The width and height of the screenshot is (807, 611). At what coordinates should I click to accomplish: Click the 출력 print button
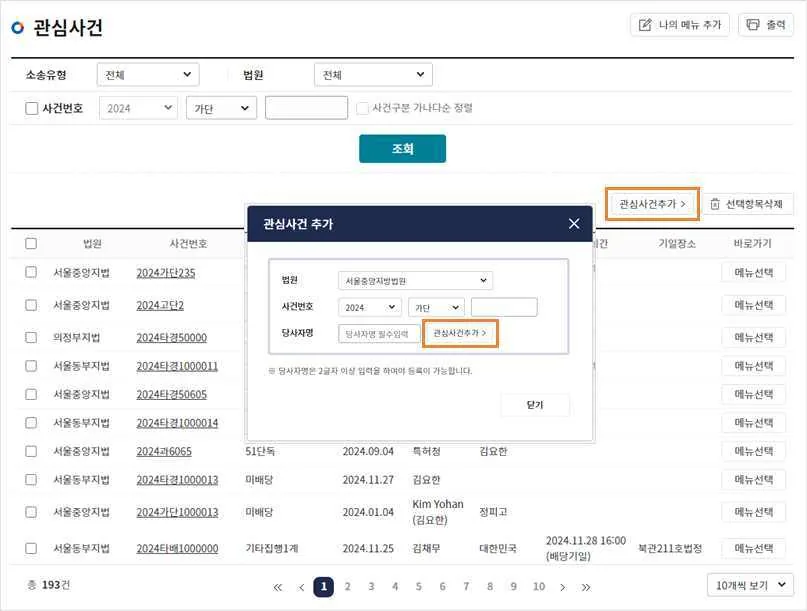click(766, 25)
